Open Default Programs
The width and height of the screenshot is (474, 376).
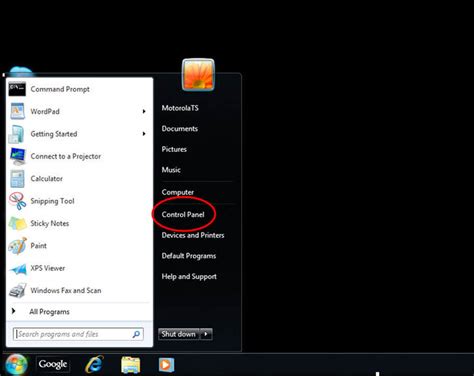click(189, 256)
